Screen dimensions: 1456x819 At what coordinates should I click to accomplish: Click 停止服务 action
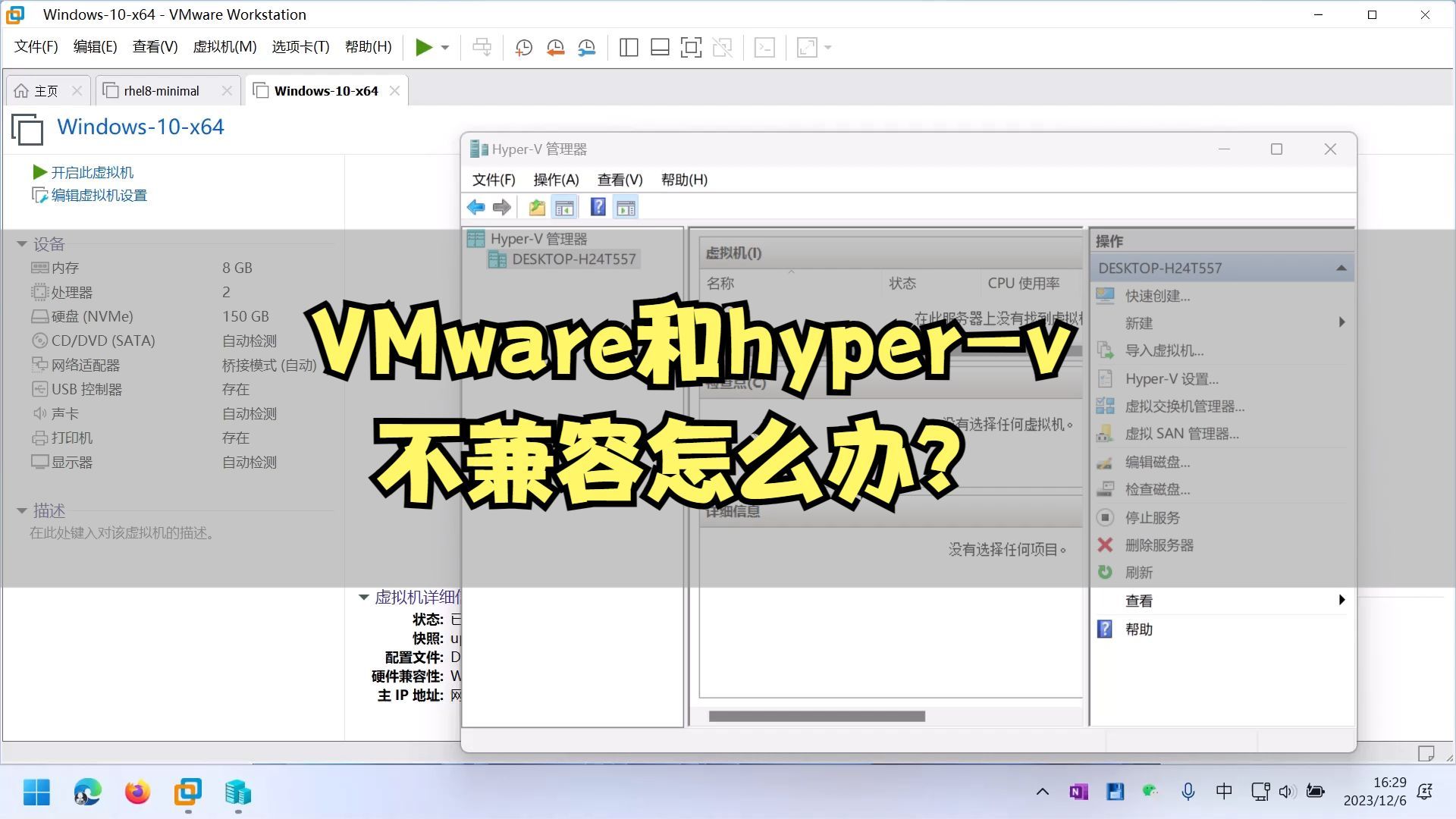(x=1152, y=518)
